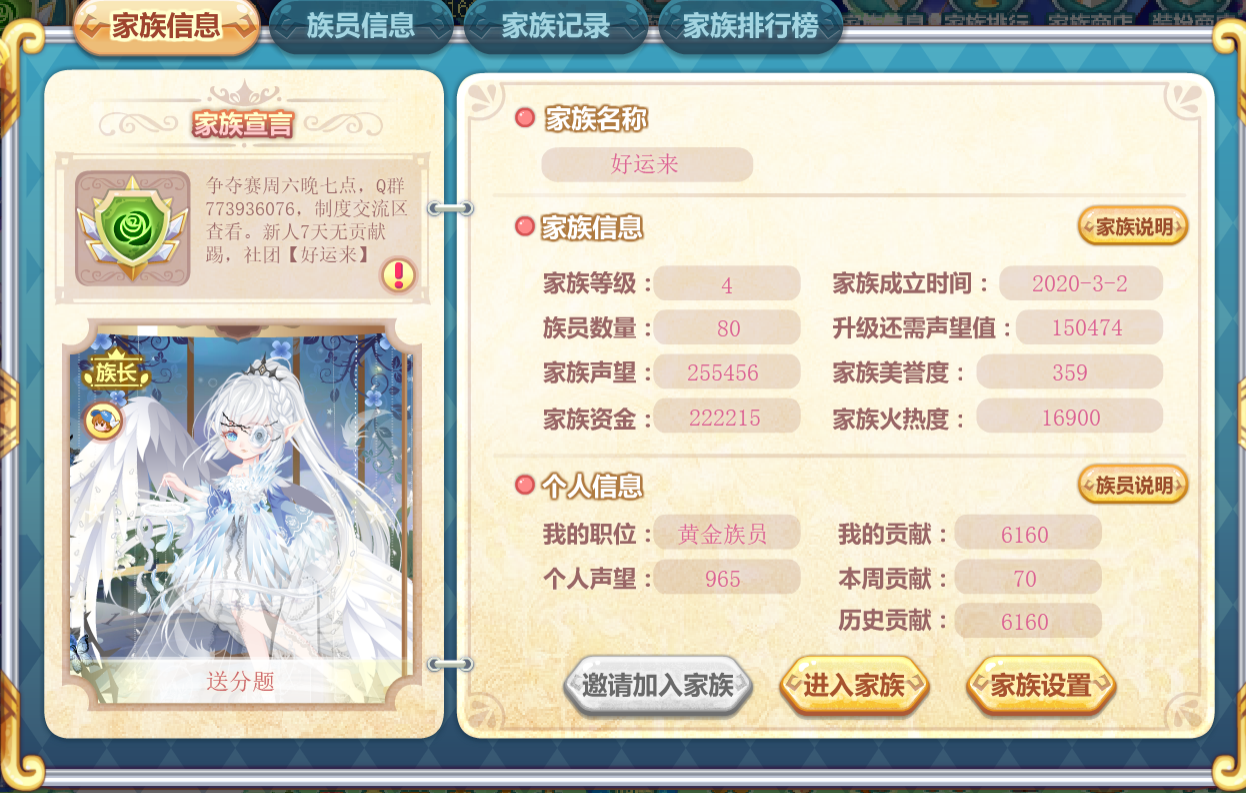
Task: Open the 家族说明 help button
Action: 1133,227
